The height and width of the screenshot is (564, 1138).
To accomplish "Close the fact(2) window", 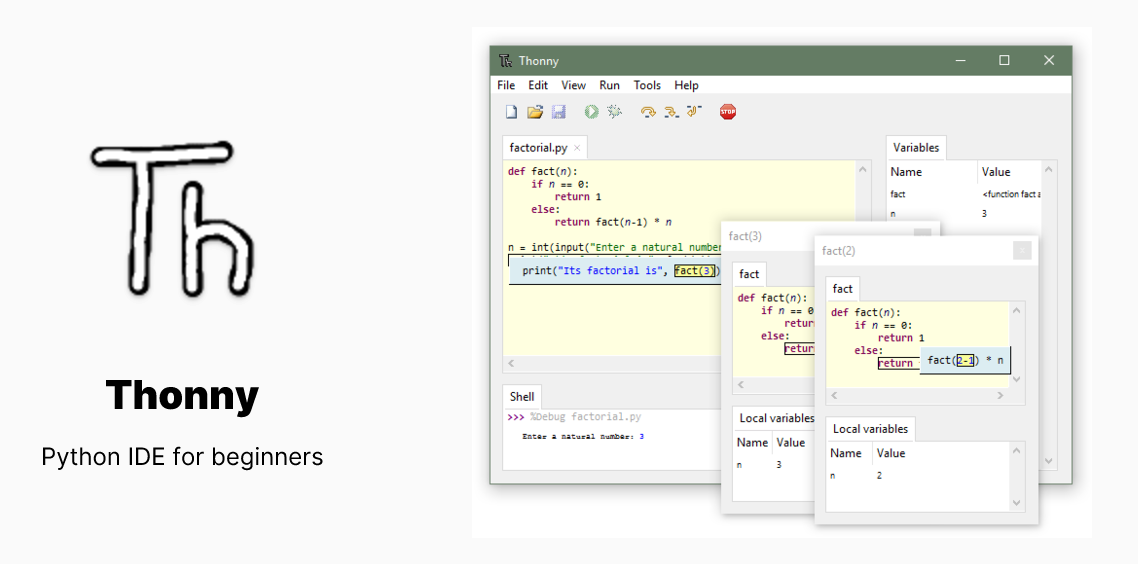I will pos(1021,250).
